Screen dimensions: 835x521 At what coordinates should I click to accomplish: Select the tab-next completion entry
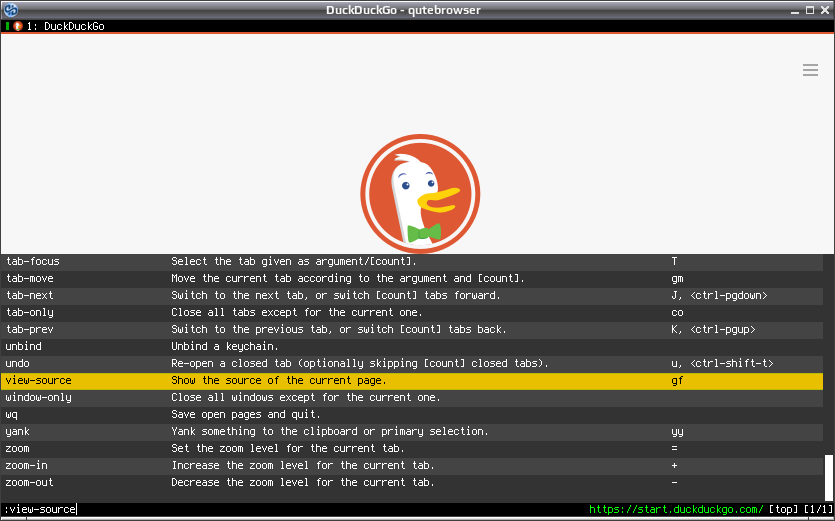point(412,296)
